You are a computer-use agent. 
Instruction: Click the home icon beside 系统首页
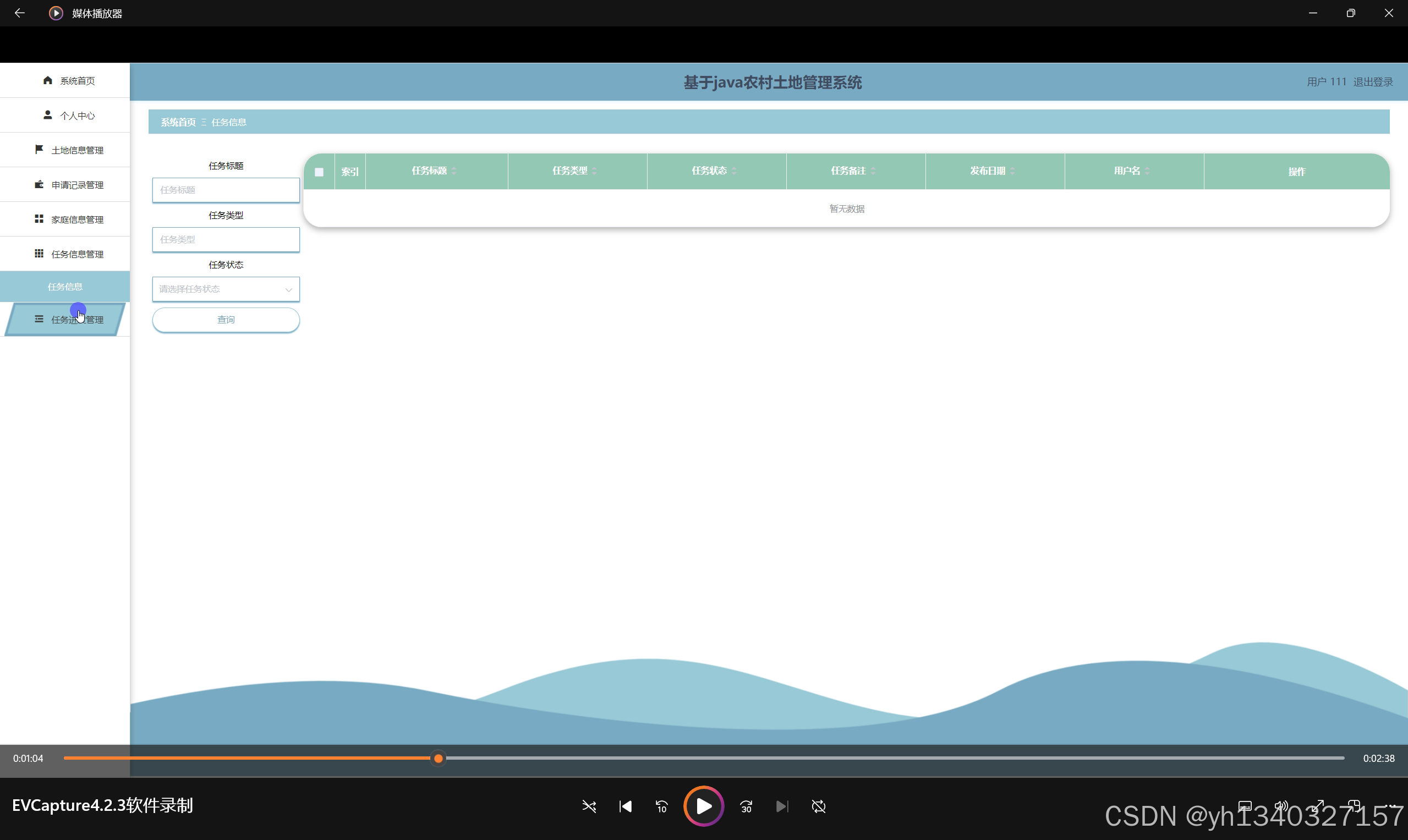(47, 80)
